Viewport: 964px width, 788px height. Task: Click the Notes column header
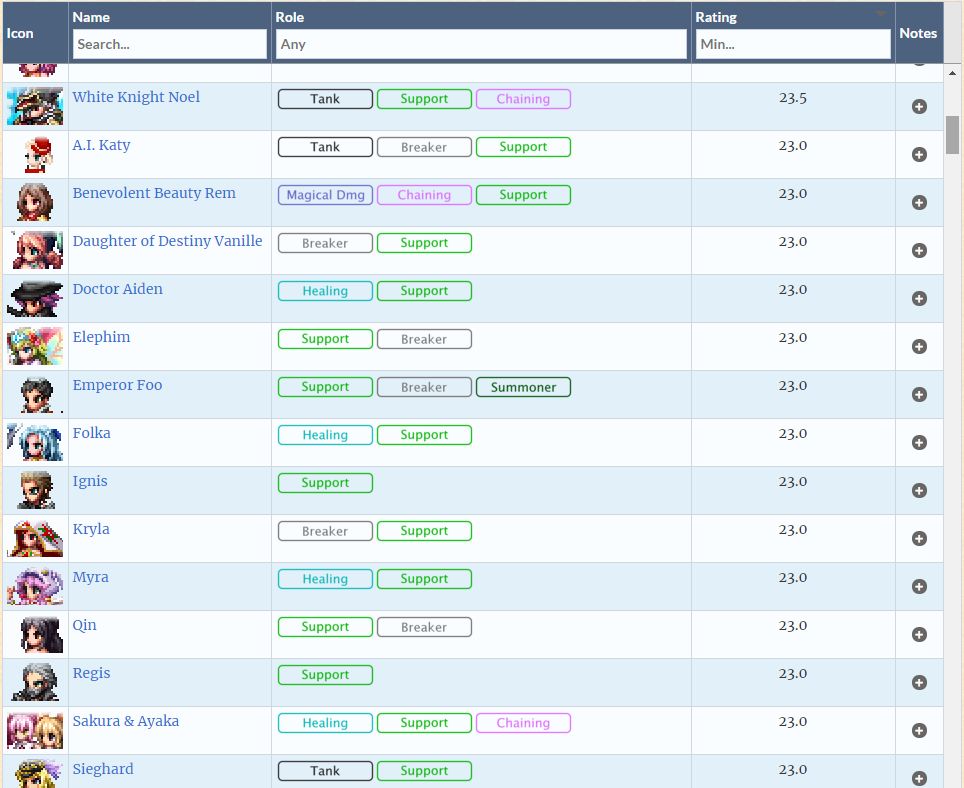point(918,33)
